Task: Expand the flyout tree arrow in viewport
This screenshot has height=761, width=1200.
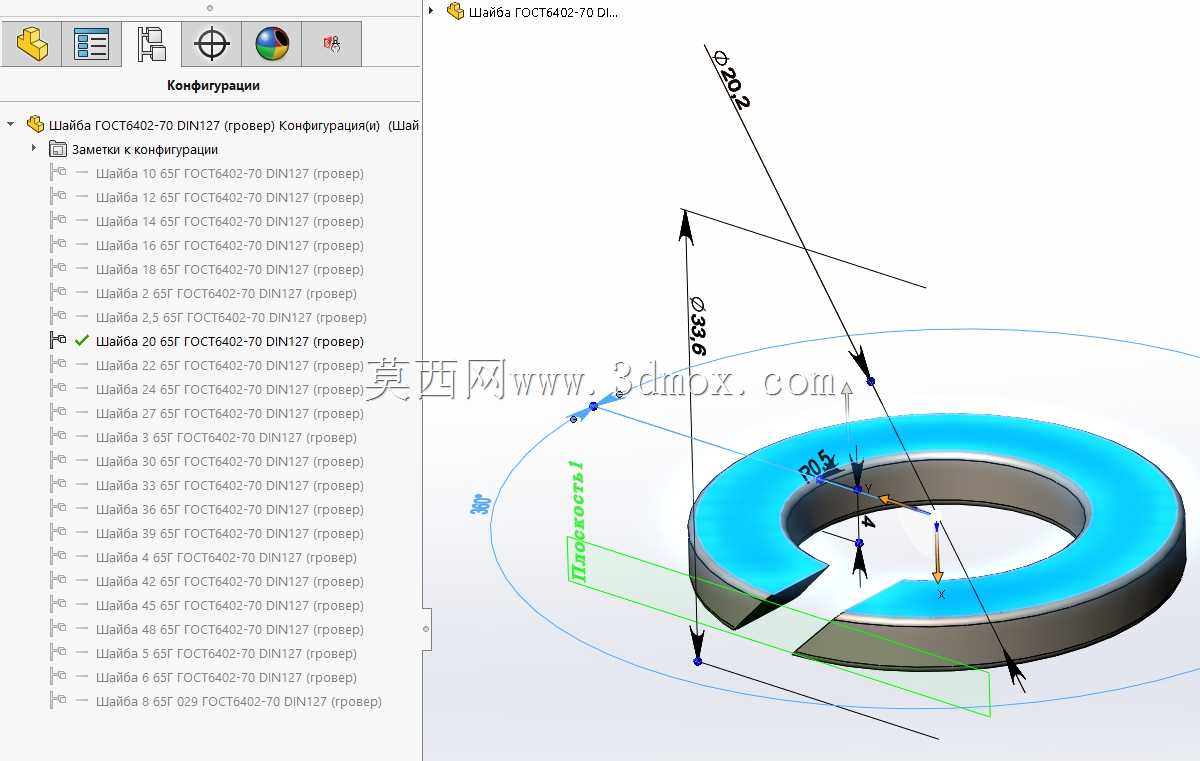Action: coord(431,11)
